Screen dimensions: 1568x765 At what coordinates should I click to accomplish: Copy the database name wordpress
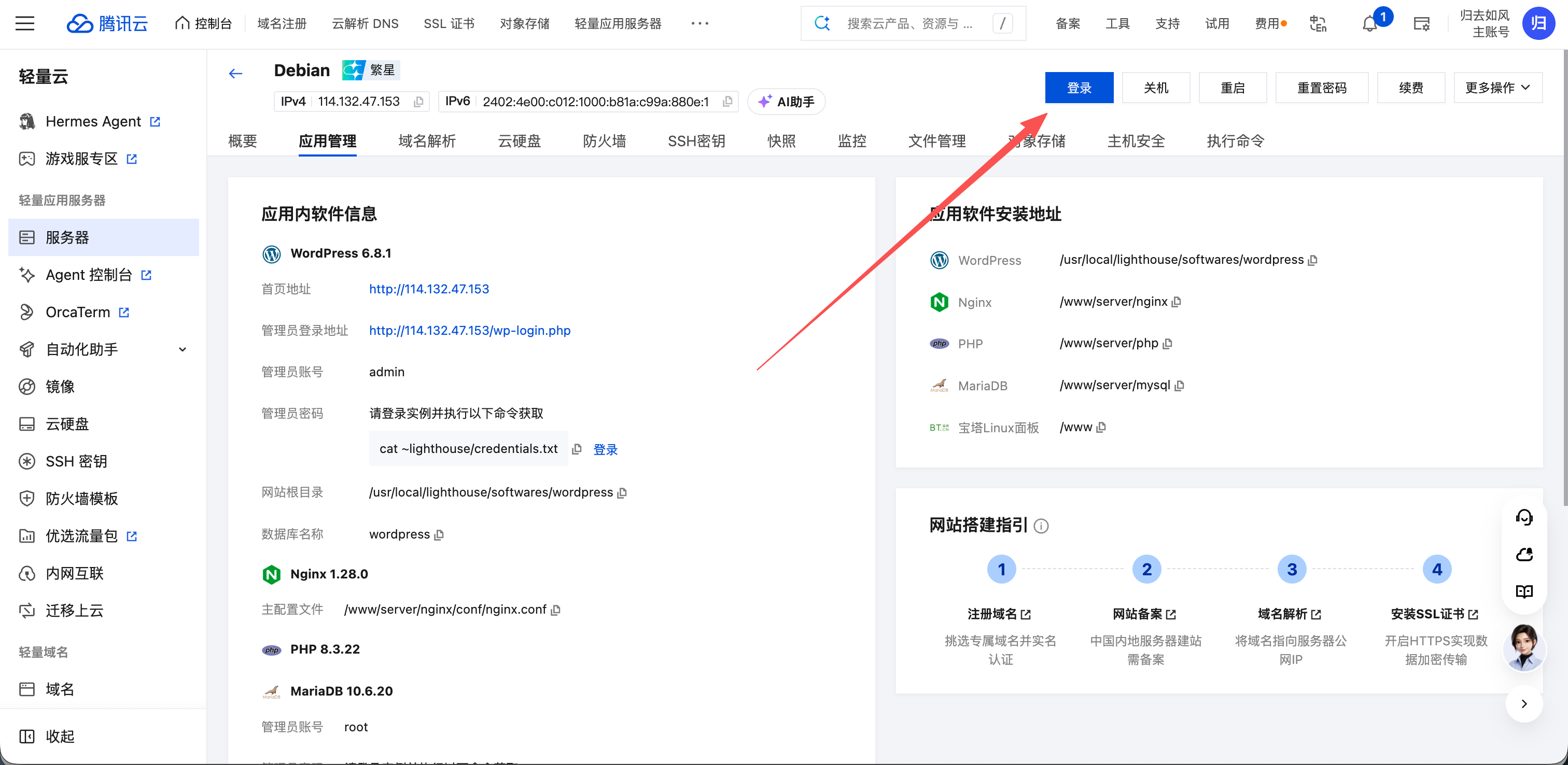tap(439, 535)
